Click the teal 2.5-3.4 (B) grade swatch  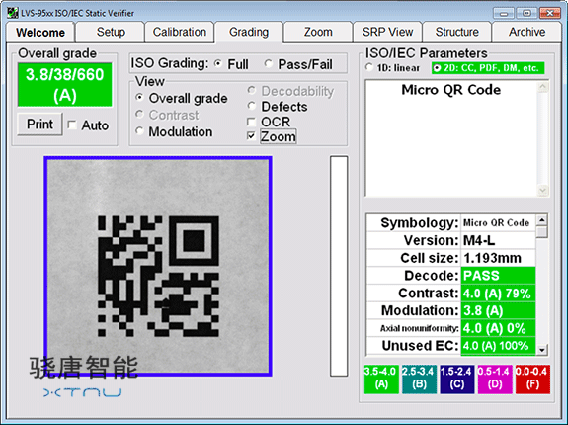pyautogui.click(x=419, y=379)
